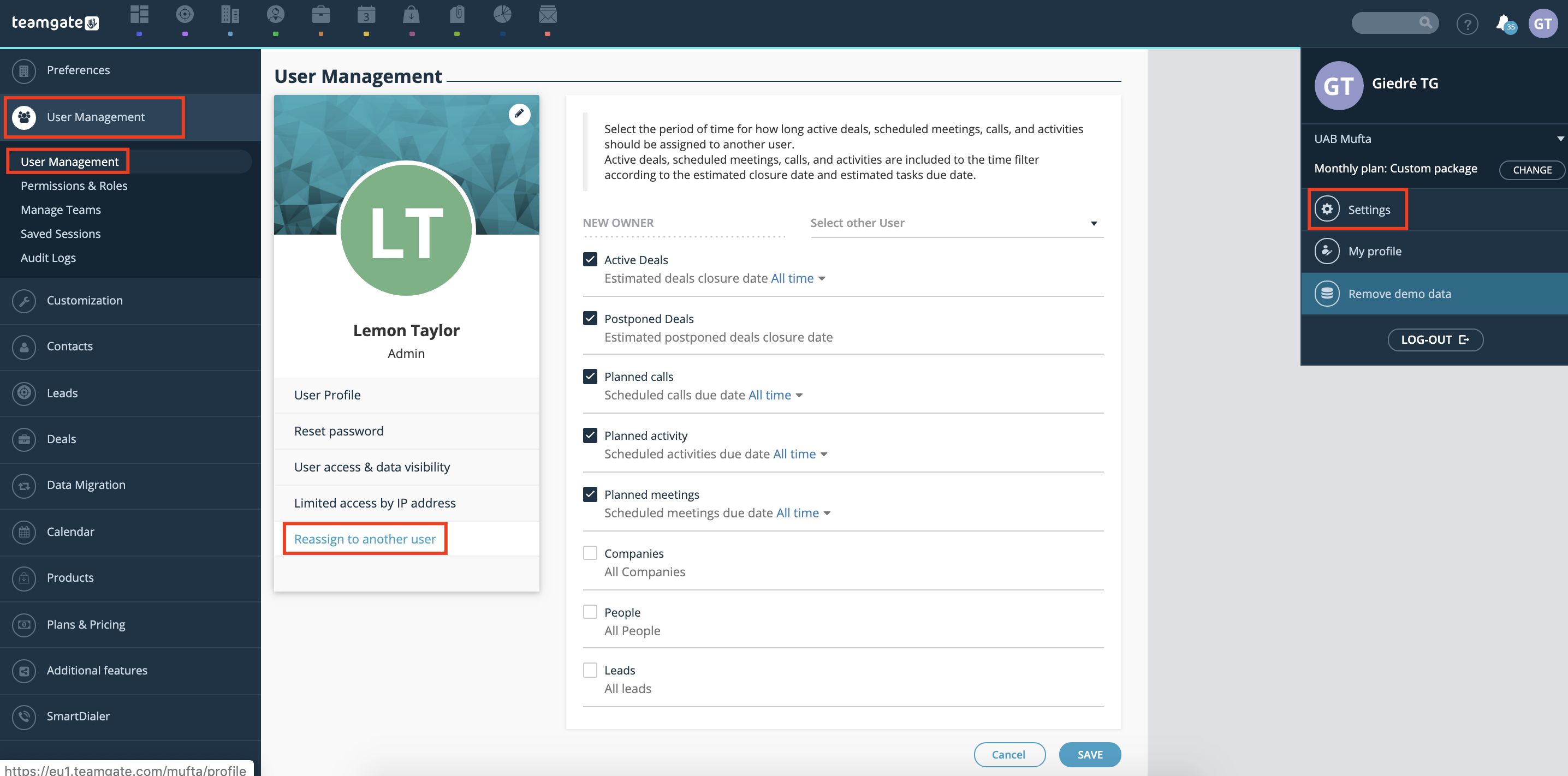Open the insights pie chart icon
The image size is (1568, 776).
pyautogui.click(x=502, y=15)
